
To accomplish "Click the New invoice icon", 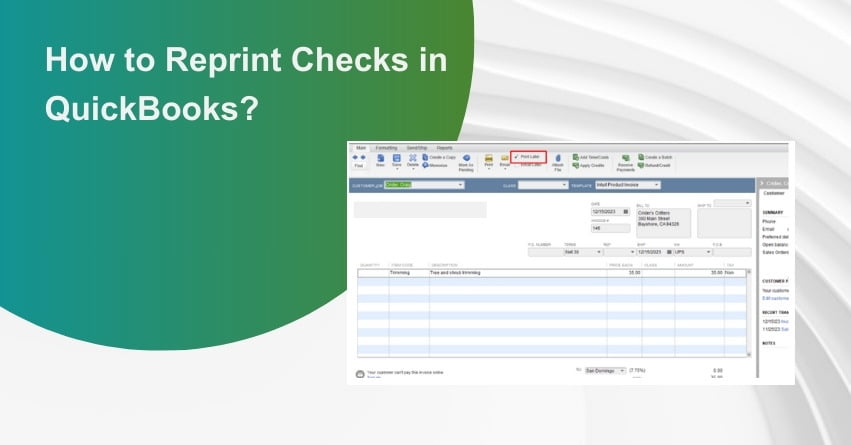I will (380, 158).
